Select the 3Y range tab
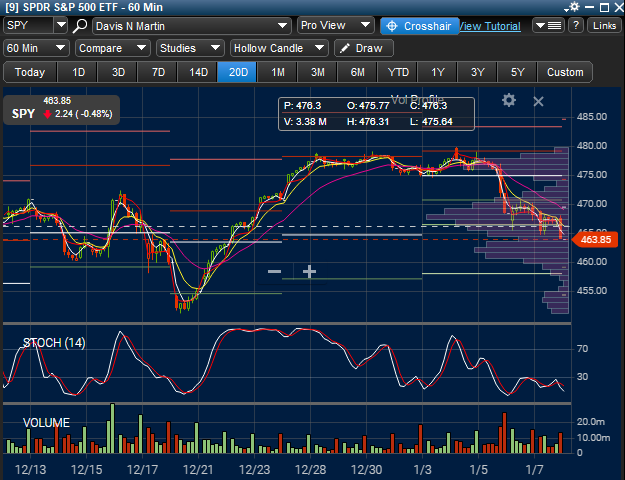The height and width of the screenshot is (480, 625). pyautogui.click(x=478, y=72)
